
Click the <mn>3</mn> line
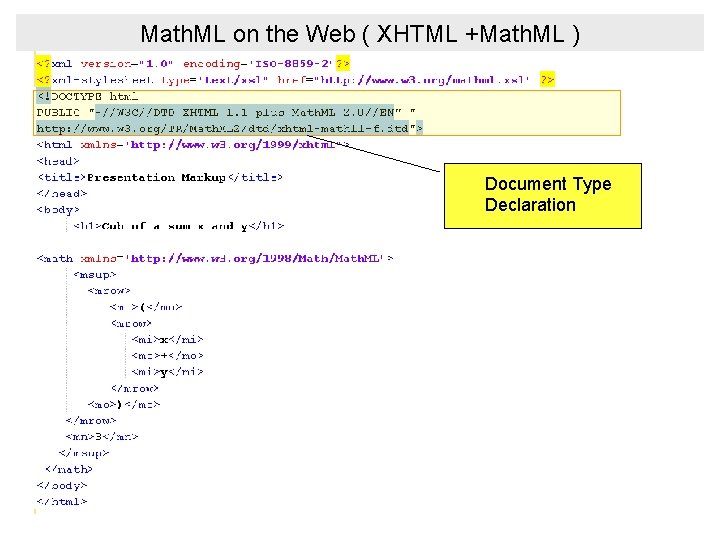point(102,437)
